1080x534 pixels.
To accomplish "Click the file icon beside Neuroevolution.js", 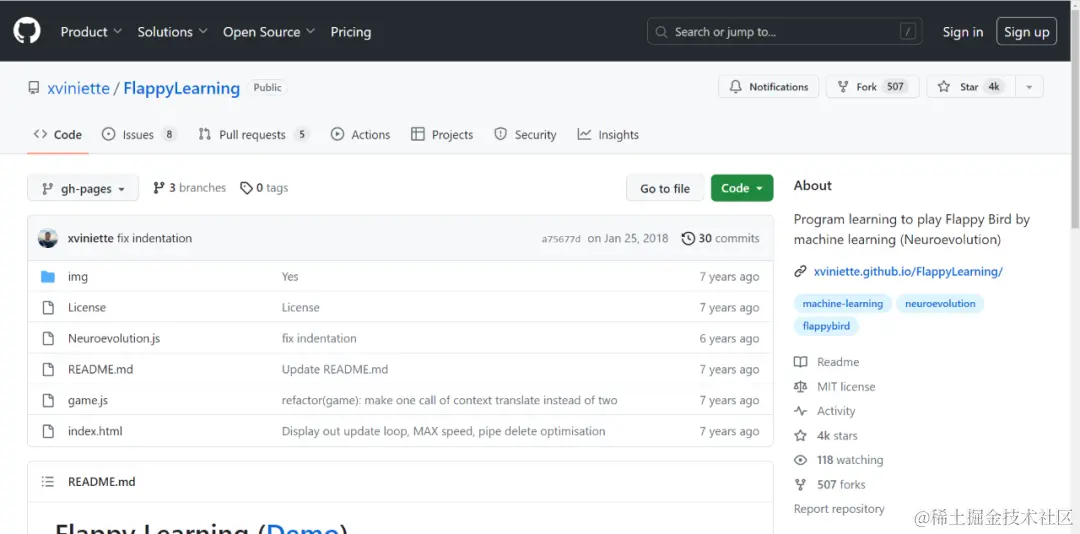I will (48, 338).
